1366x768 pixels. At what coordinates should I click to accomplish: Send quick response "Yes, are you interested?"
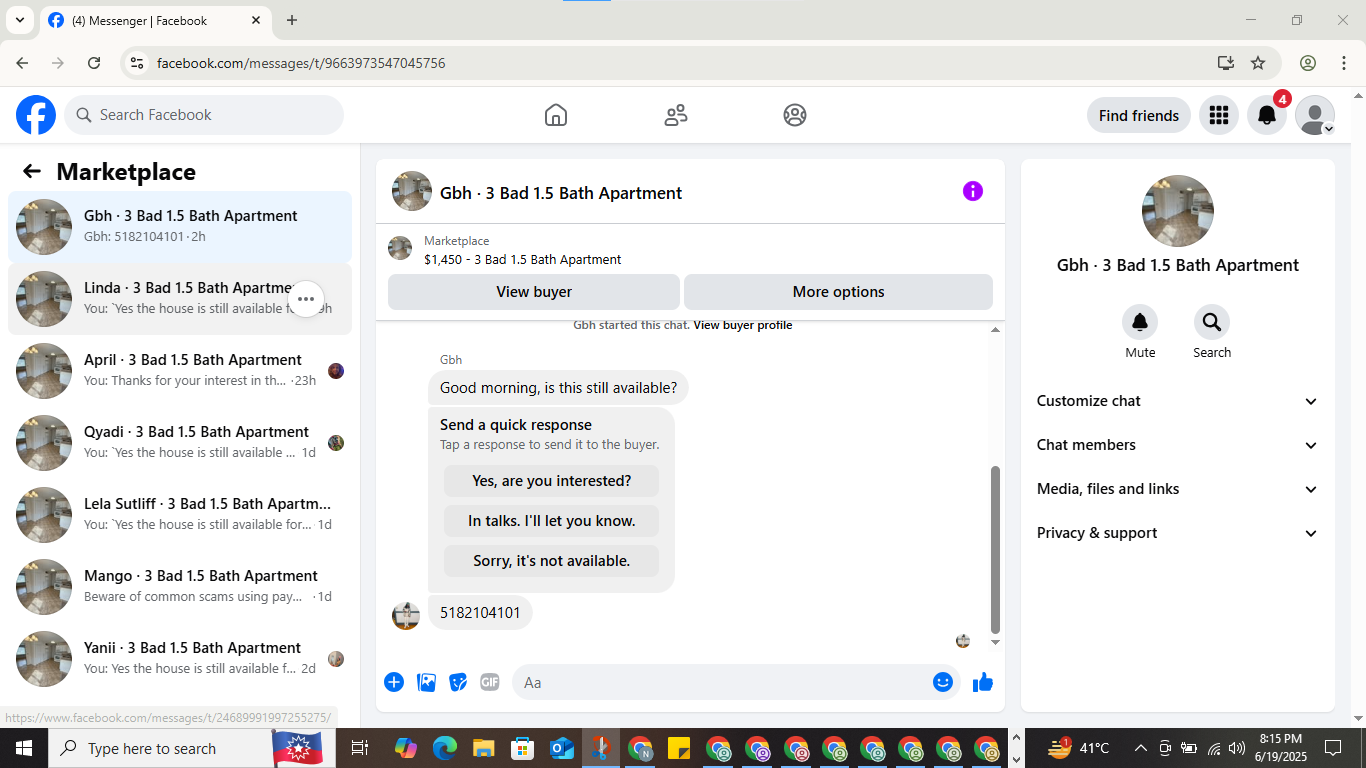[x=551, y=481]
